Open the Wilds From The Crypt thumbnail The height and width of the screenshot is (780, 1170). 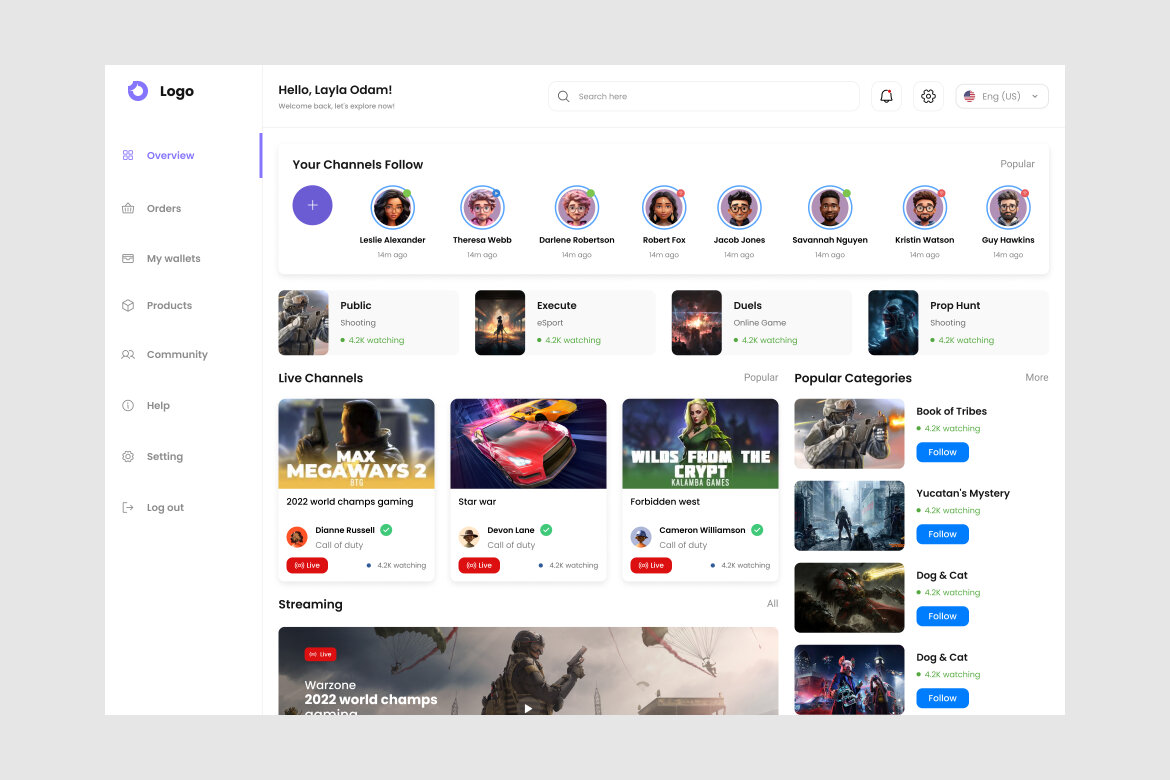pyautogui.click(x=700, y=443)
